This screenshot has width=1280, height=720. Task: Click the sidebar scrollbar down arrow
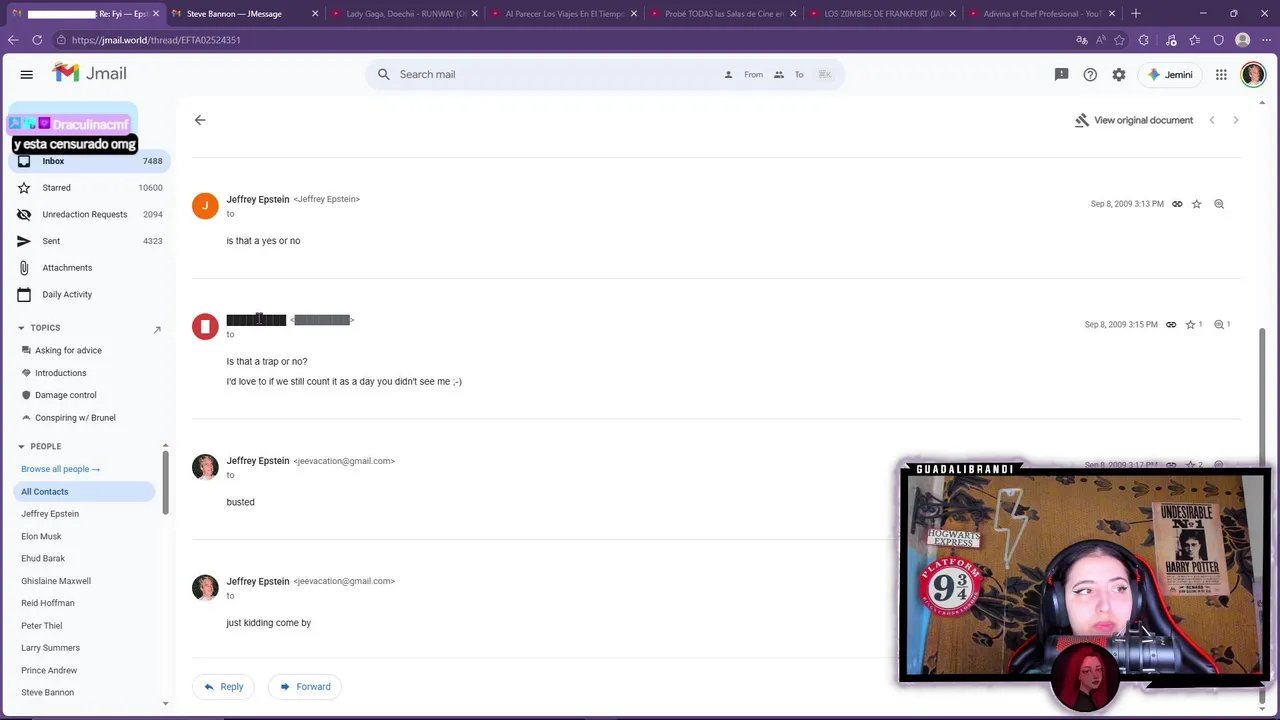(x=165, y=704)
